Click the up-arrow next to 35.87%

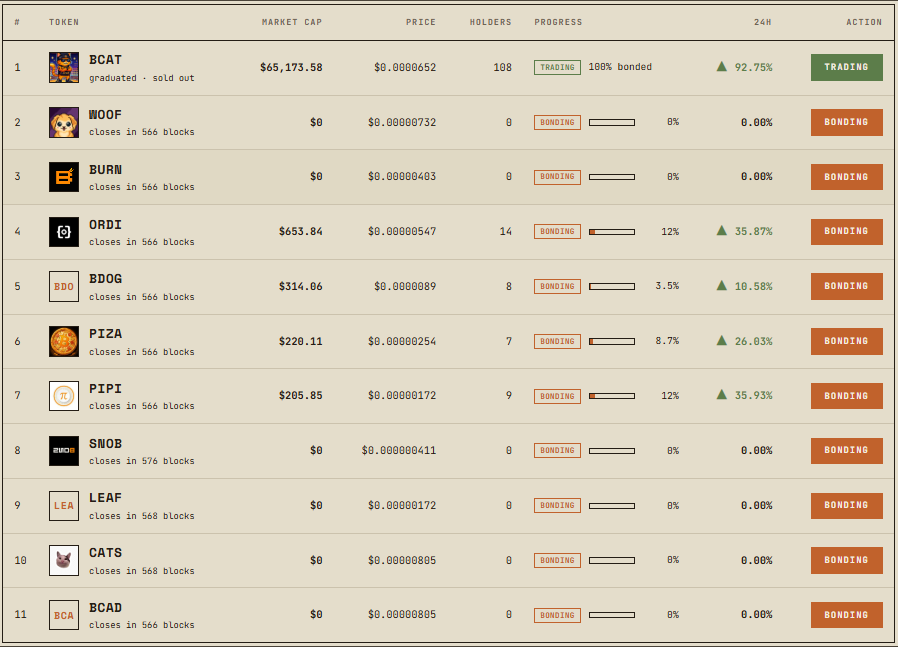coord(722,231)
